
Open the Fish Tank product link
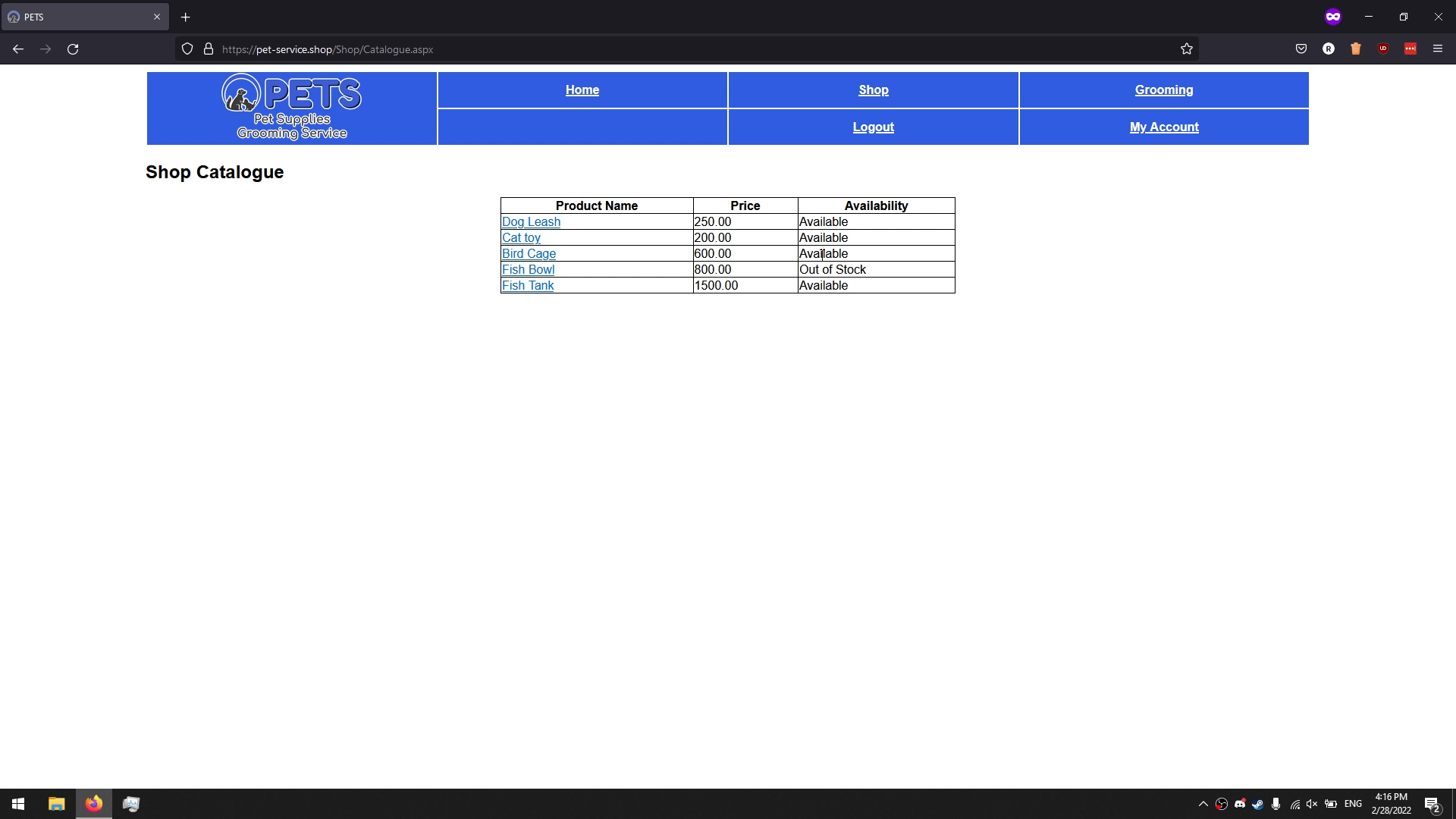pos(528,285)
